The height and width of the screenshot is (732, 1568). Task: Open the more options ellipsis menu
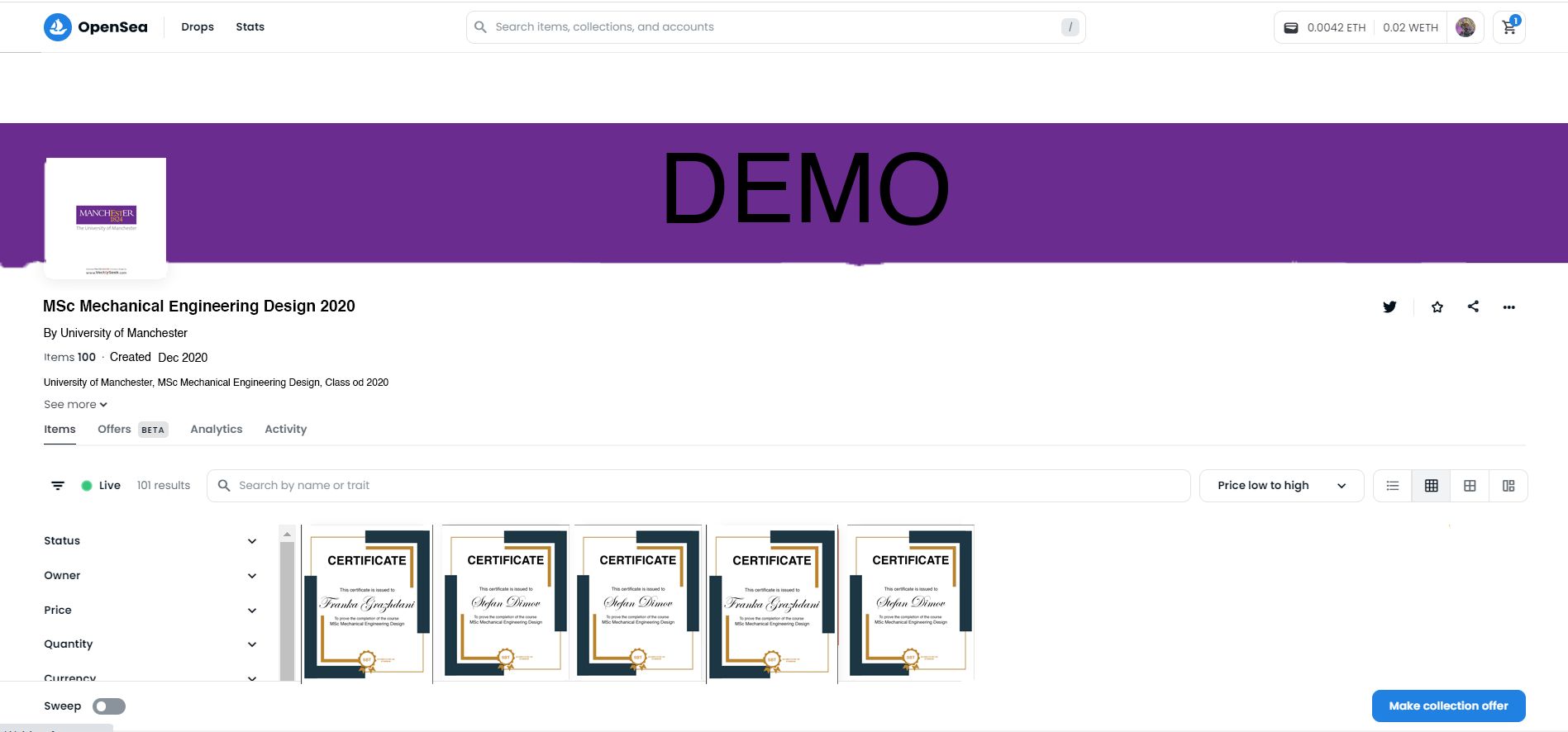(x=1509, y=307)
